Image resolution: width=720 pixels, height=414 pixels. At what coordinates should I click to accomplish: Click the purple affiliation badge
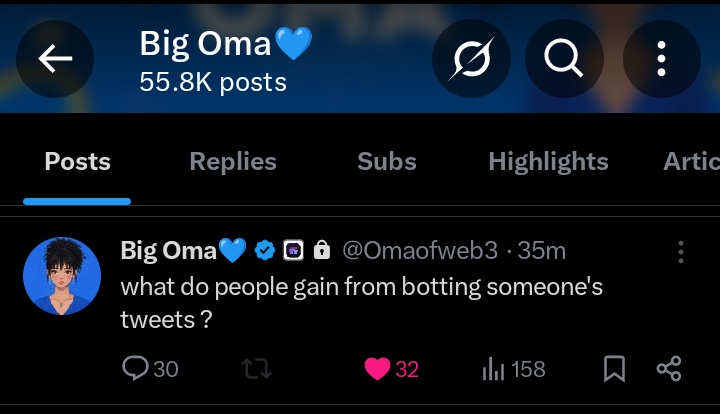pos(293,250)
